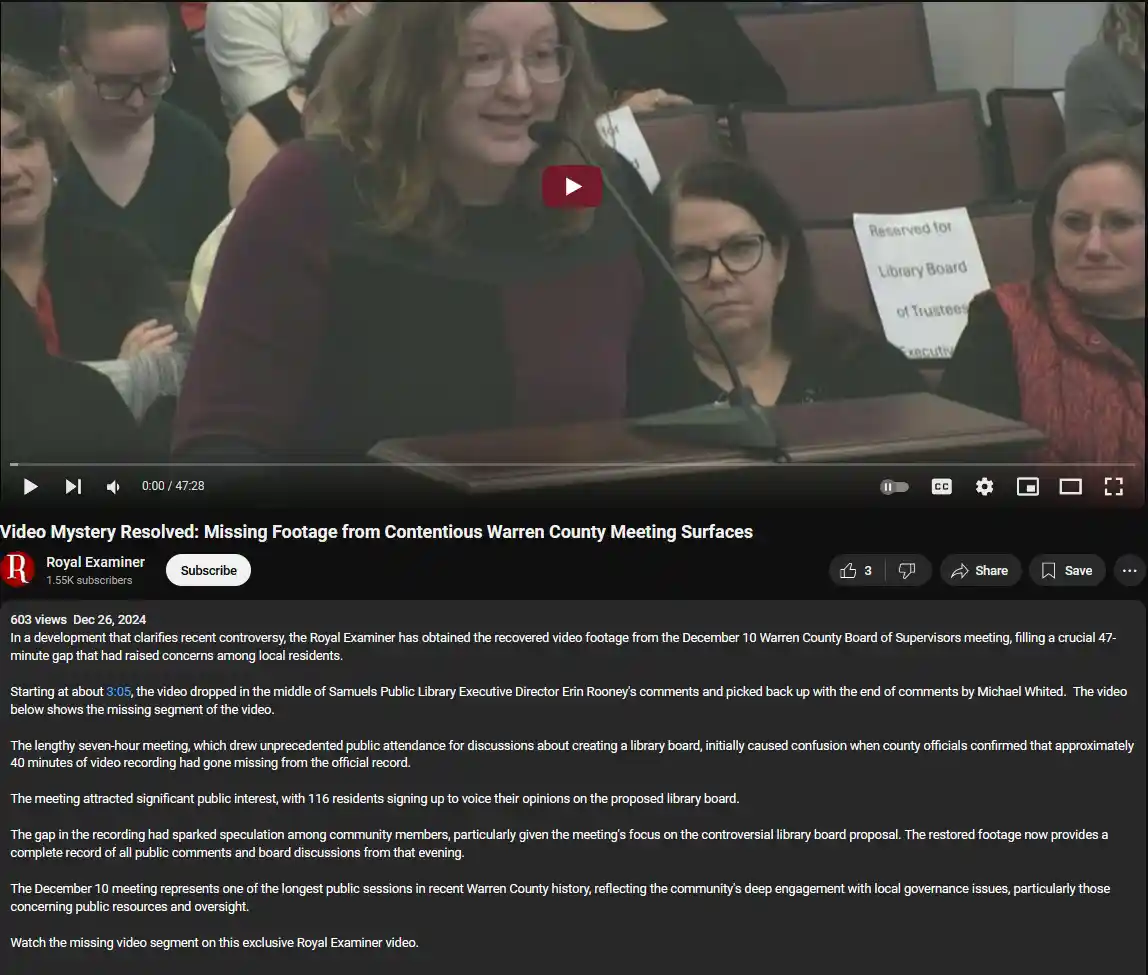
Task: Dislike this video
Action: pyautogui.click(x=908, y=570)
